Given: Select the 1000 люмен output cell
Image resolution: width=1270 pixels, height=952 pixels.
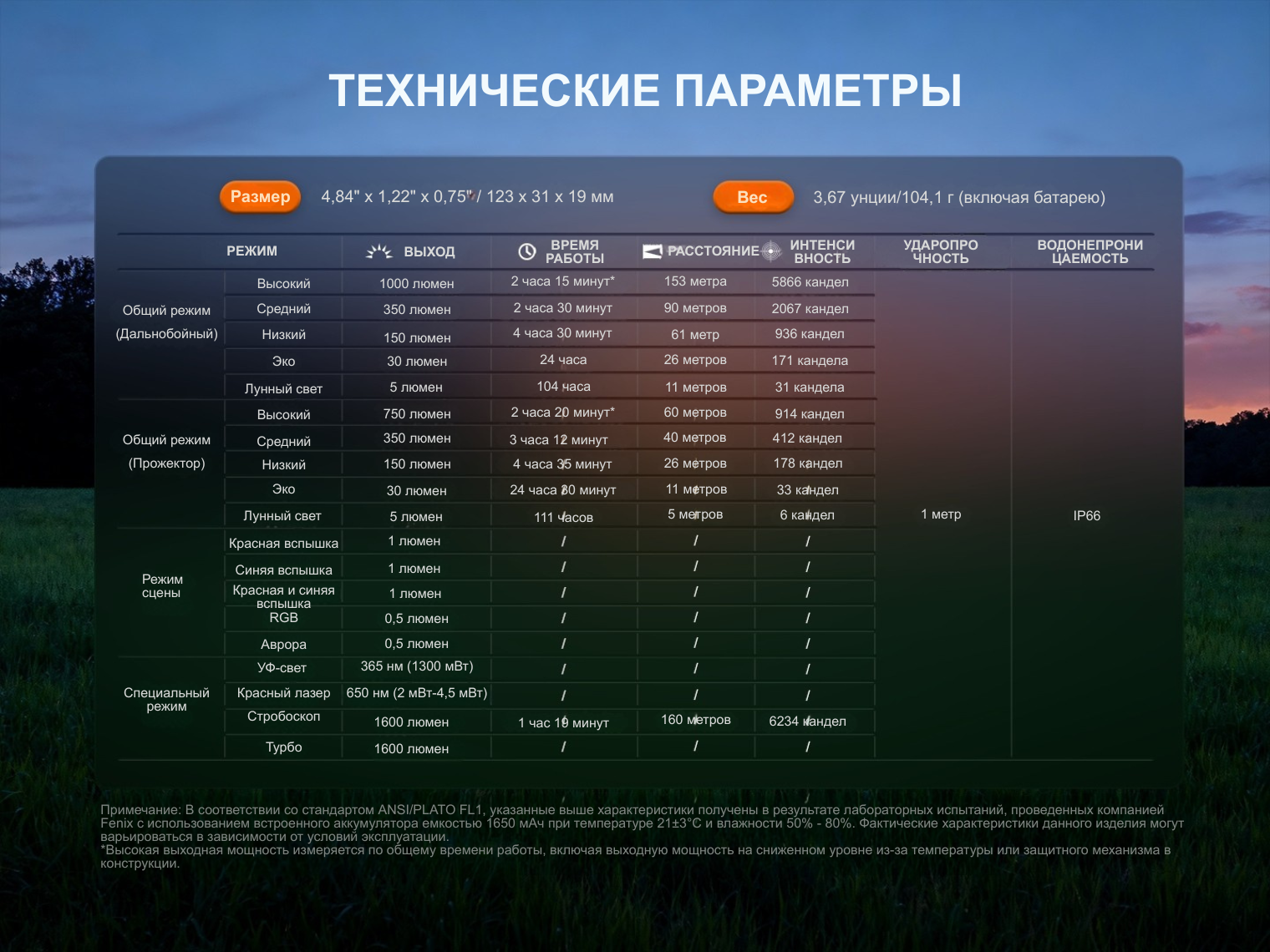Looking at the screenshot, I should click(416, 284).
